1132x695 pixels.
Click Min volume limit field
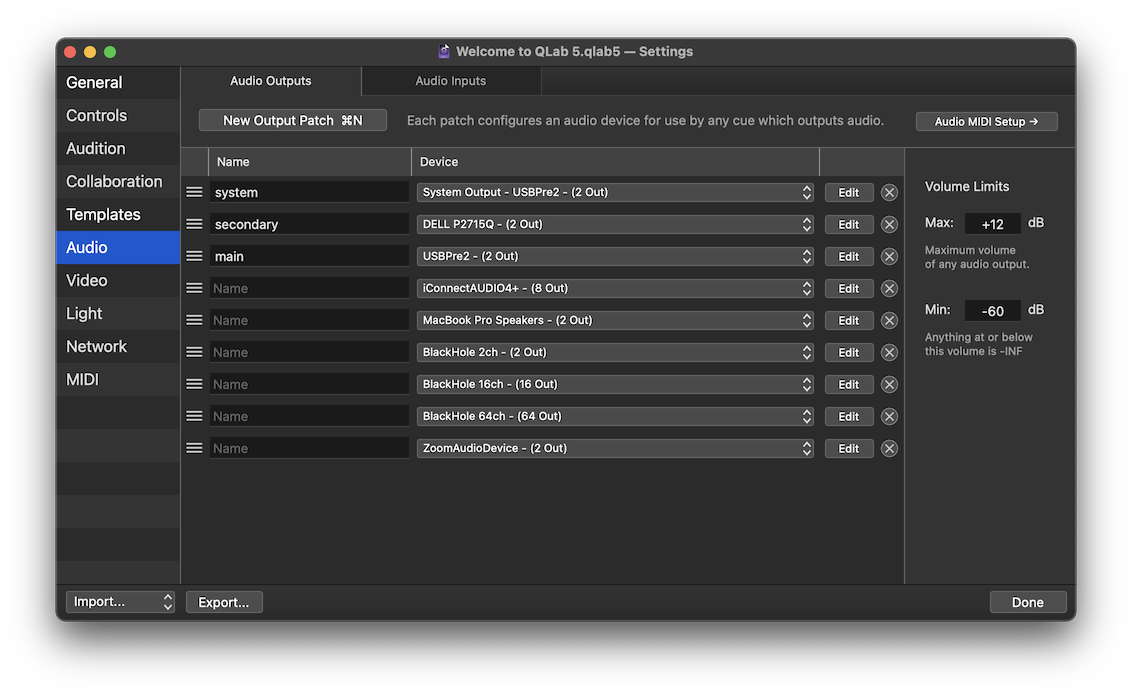tap(993, 310)
